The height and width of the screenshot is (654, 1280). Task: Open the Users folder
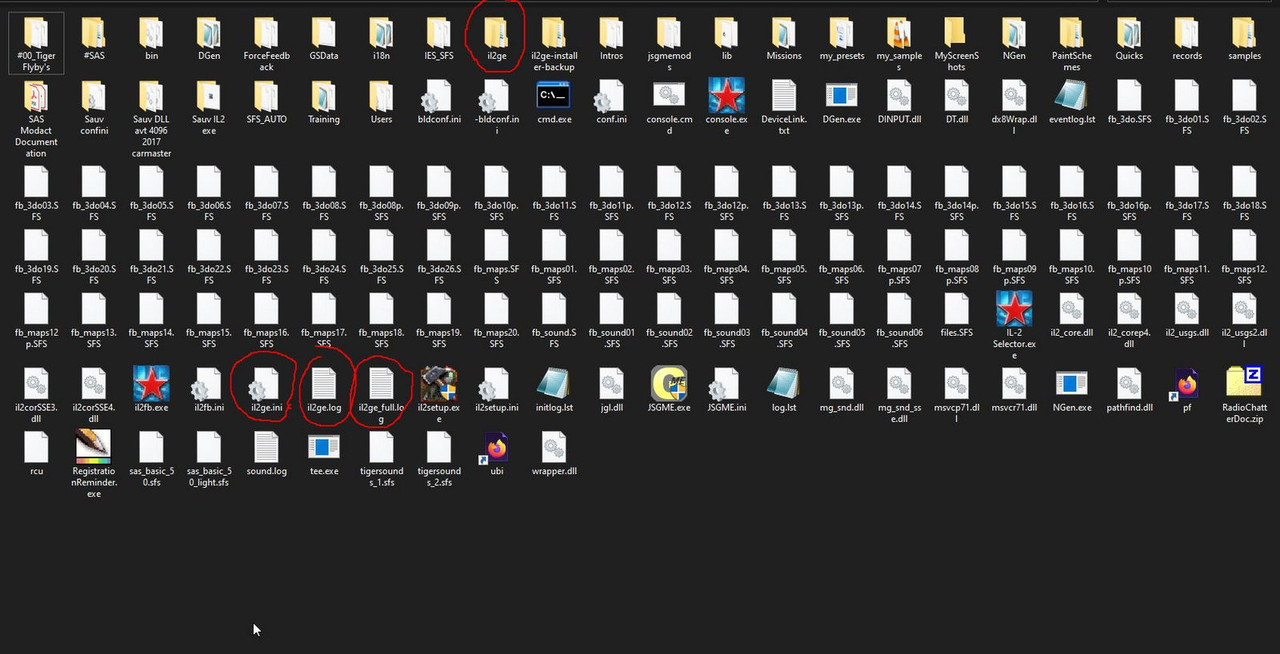click(x=382, y=103)
